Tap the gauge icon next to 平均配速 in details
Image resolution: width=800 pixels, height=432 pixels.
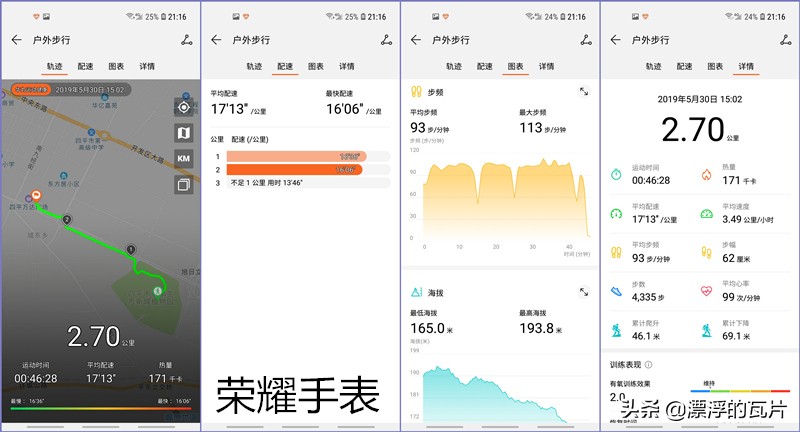point(616,214)
